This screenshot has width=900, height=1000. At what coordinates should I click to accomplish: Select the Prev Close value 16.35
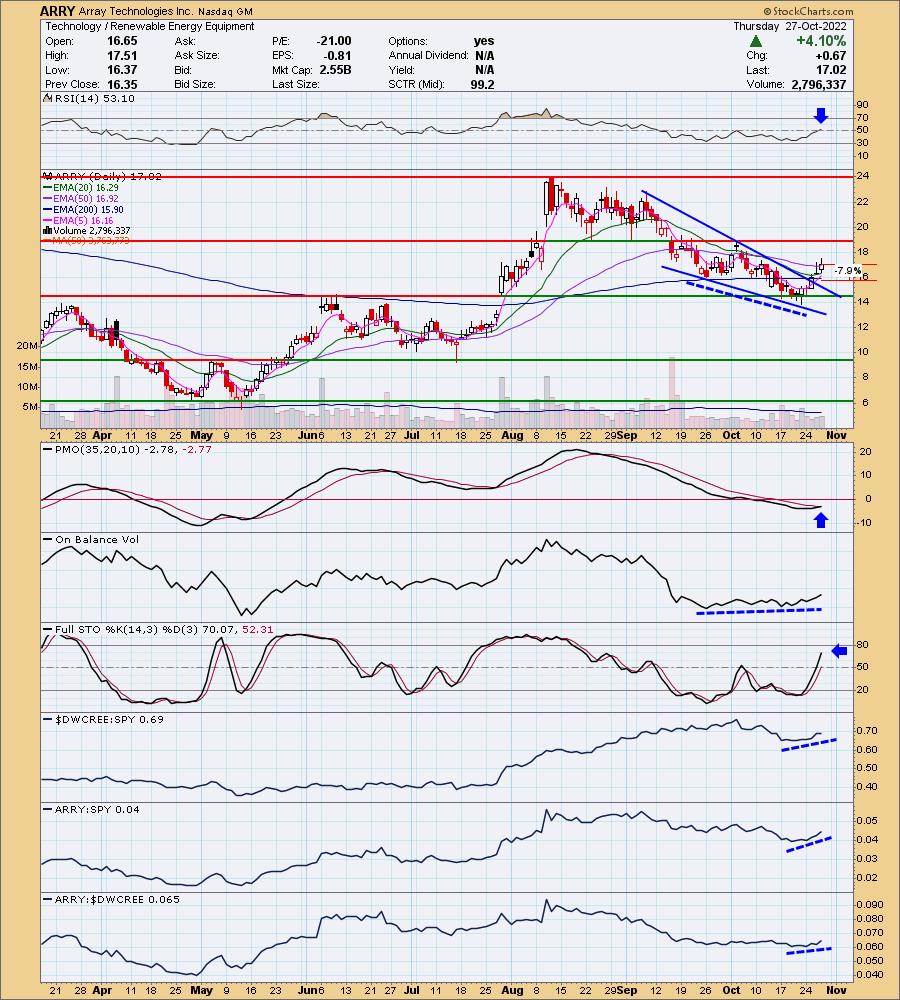[x=122, y=84]
